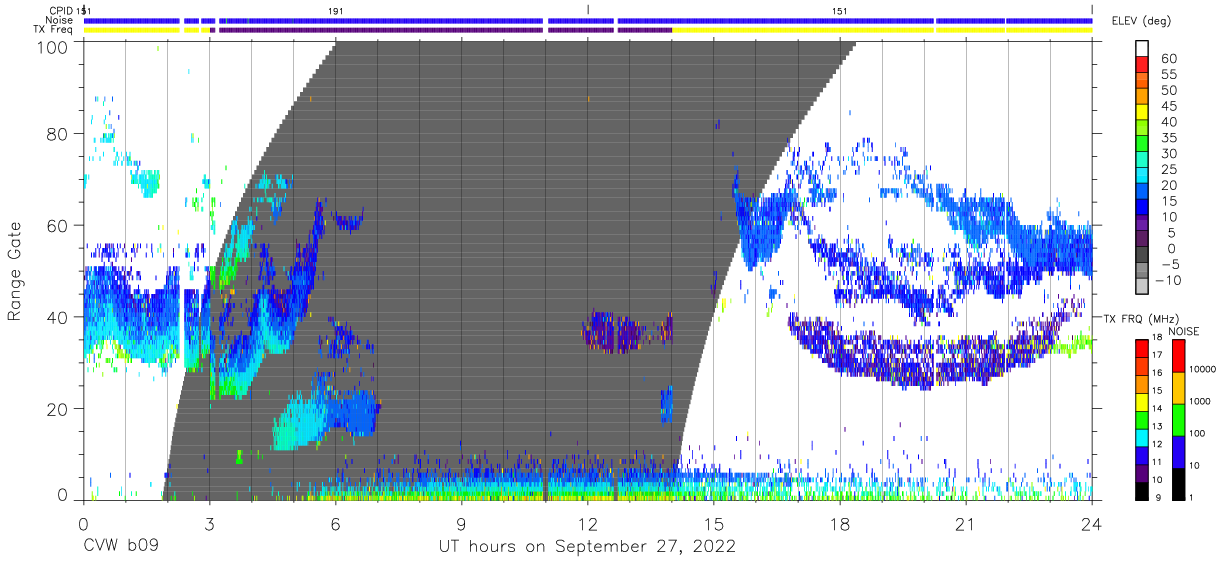Click the CPID tick mark above 12 UT
Viewport: 1228px width, 567px height.
[x=588, y=10]
